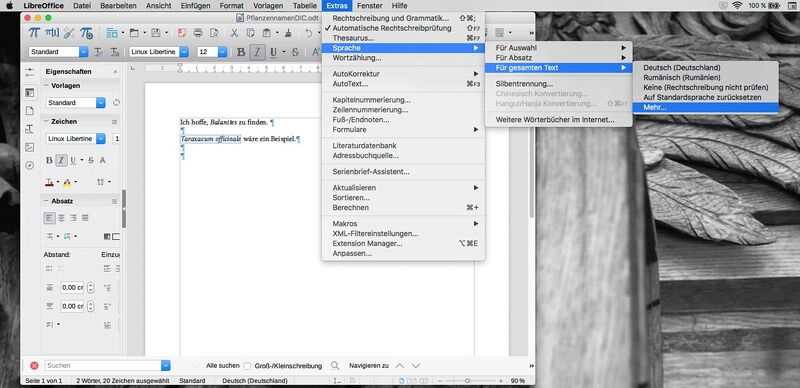Image resolution: width=800 pixels, height=388 pixels.
Task: Find next match with down arrow
Action: pyautogui.click(x=416, y=366)
